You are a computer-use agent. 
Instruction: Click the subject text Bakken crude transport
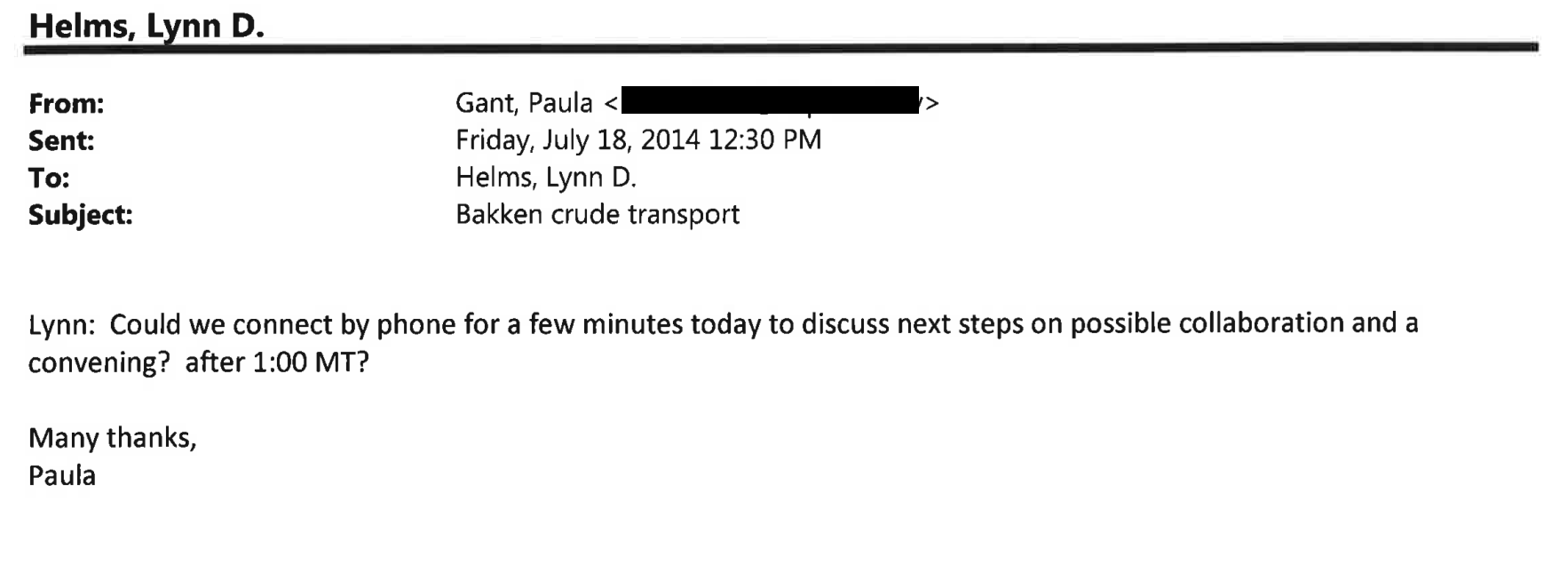598,214
